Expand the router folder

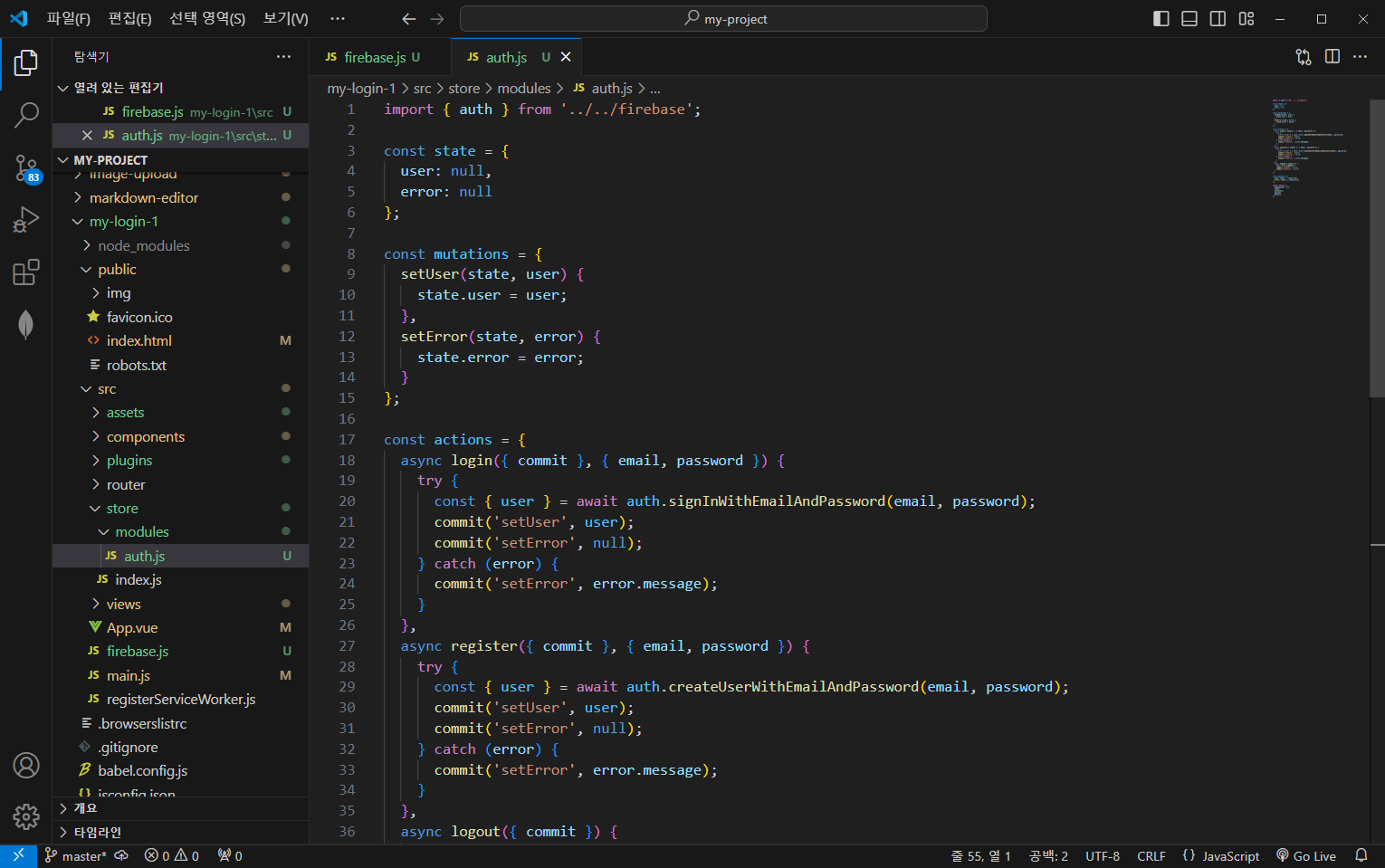click(x=180, y=484)
